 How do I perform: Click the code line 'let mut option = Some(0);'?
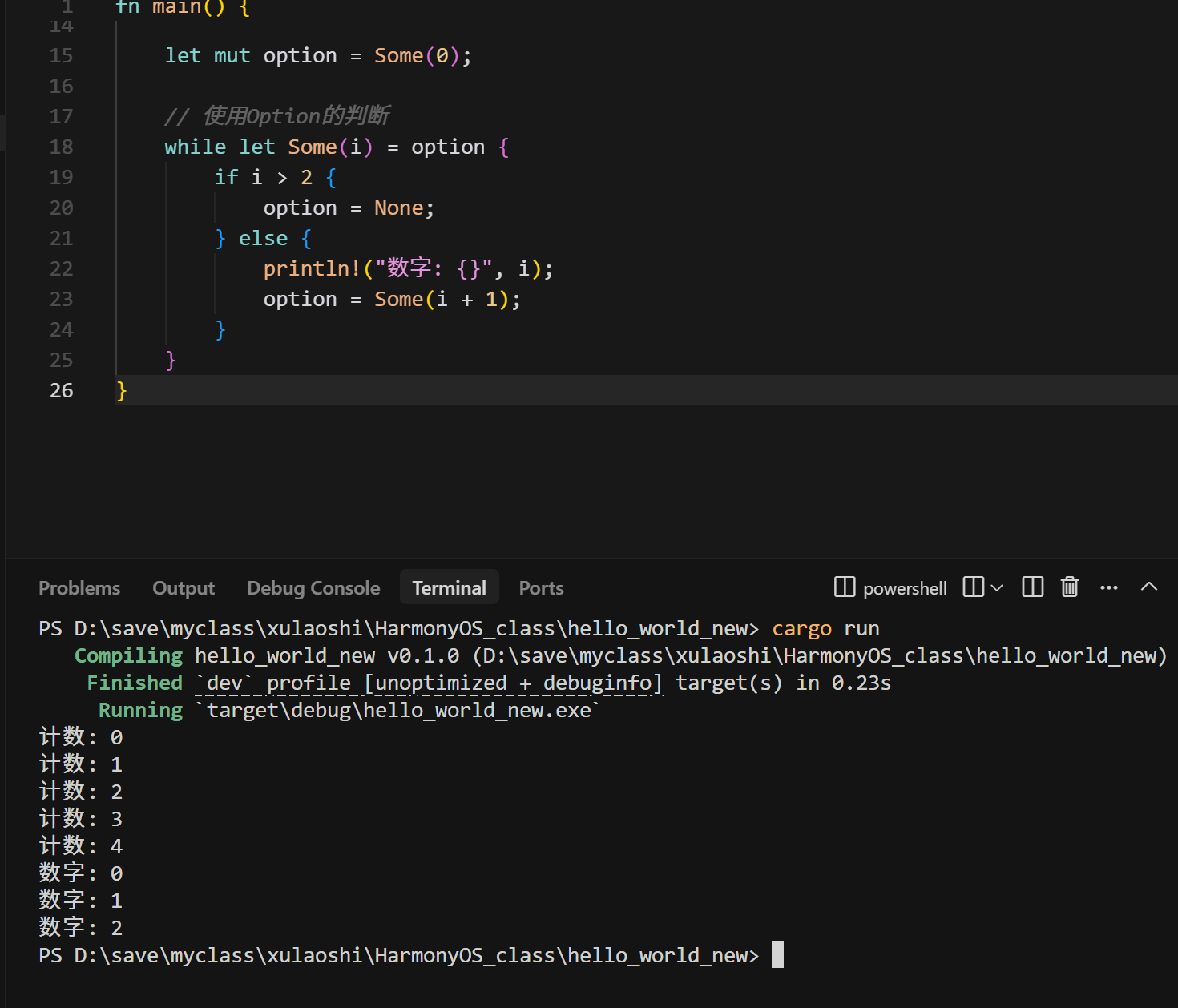tap(318, 55)
